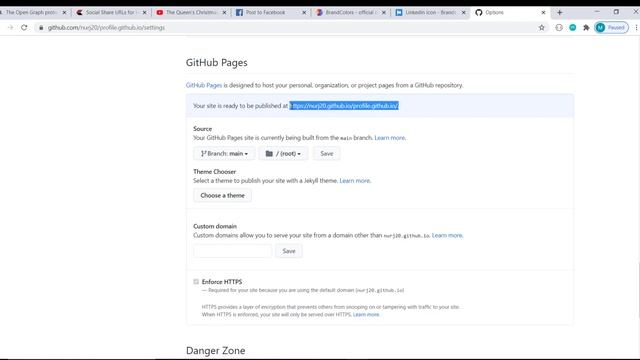The height and width of the screenshot is (360, 640).
Task: Click the globe extension icon beside star
Action: 559,28
